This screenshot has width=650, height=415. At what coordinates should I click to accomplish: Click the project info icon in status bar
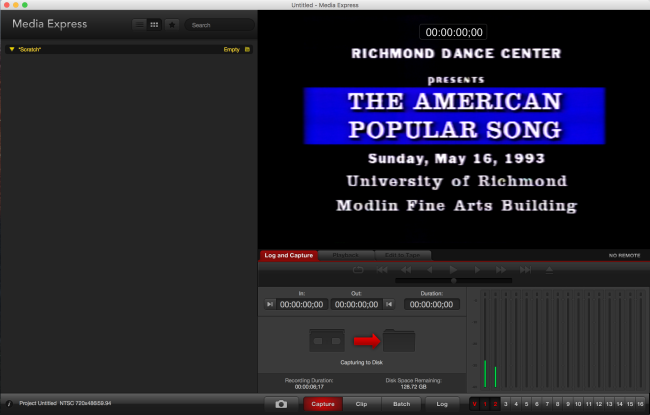tap(10, 403)
